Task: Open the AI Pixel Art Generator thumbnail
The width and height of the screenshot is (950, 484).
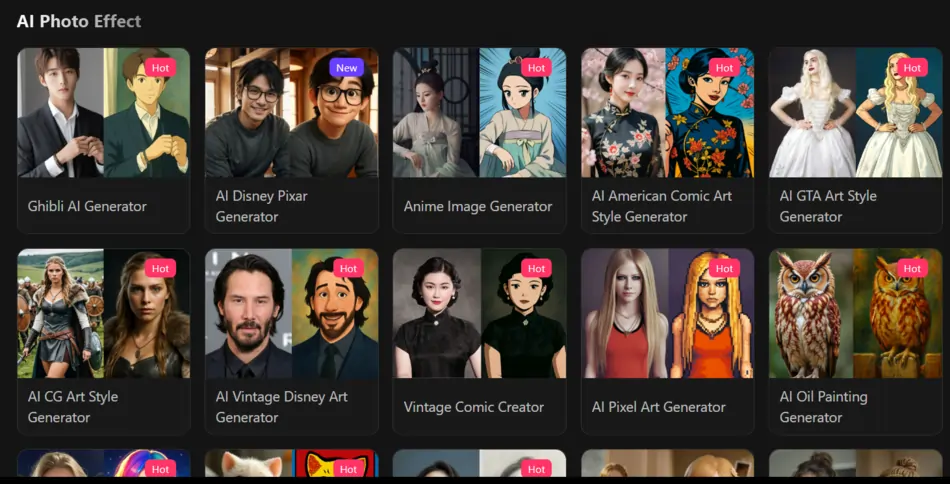Action: tap(668, 313)
